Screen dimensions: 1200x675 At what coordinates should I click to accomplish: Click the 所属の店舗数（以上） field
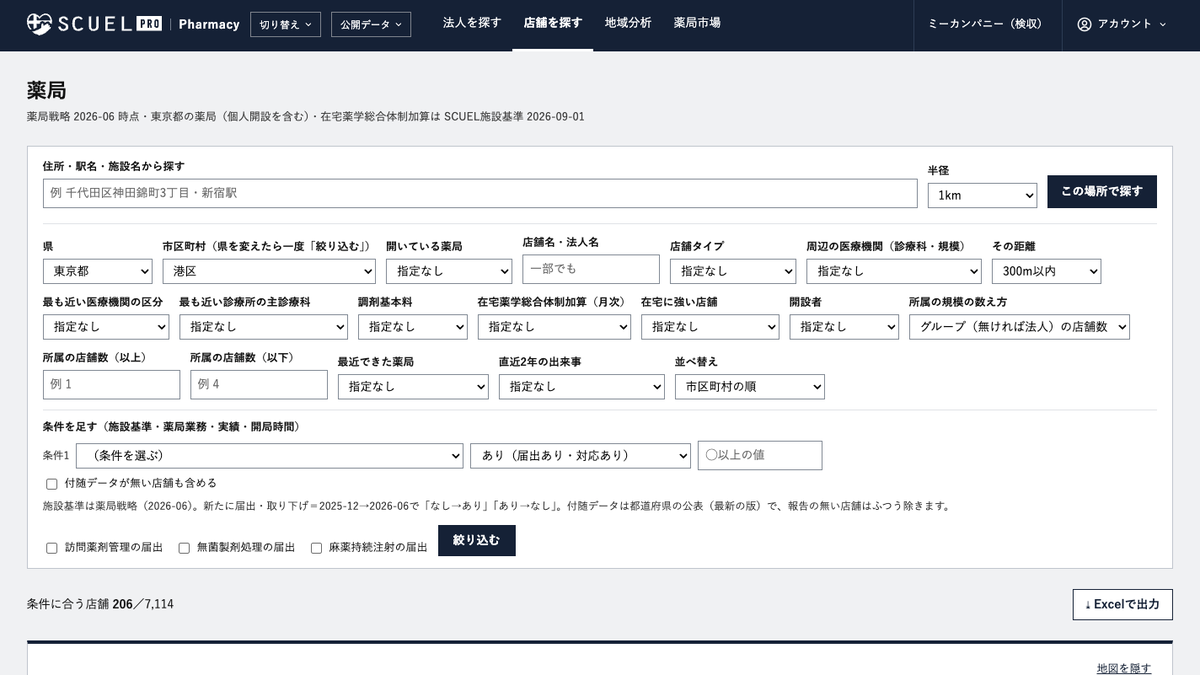(x=112, y=385)
